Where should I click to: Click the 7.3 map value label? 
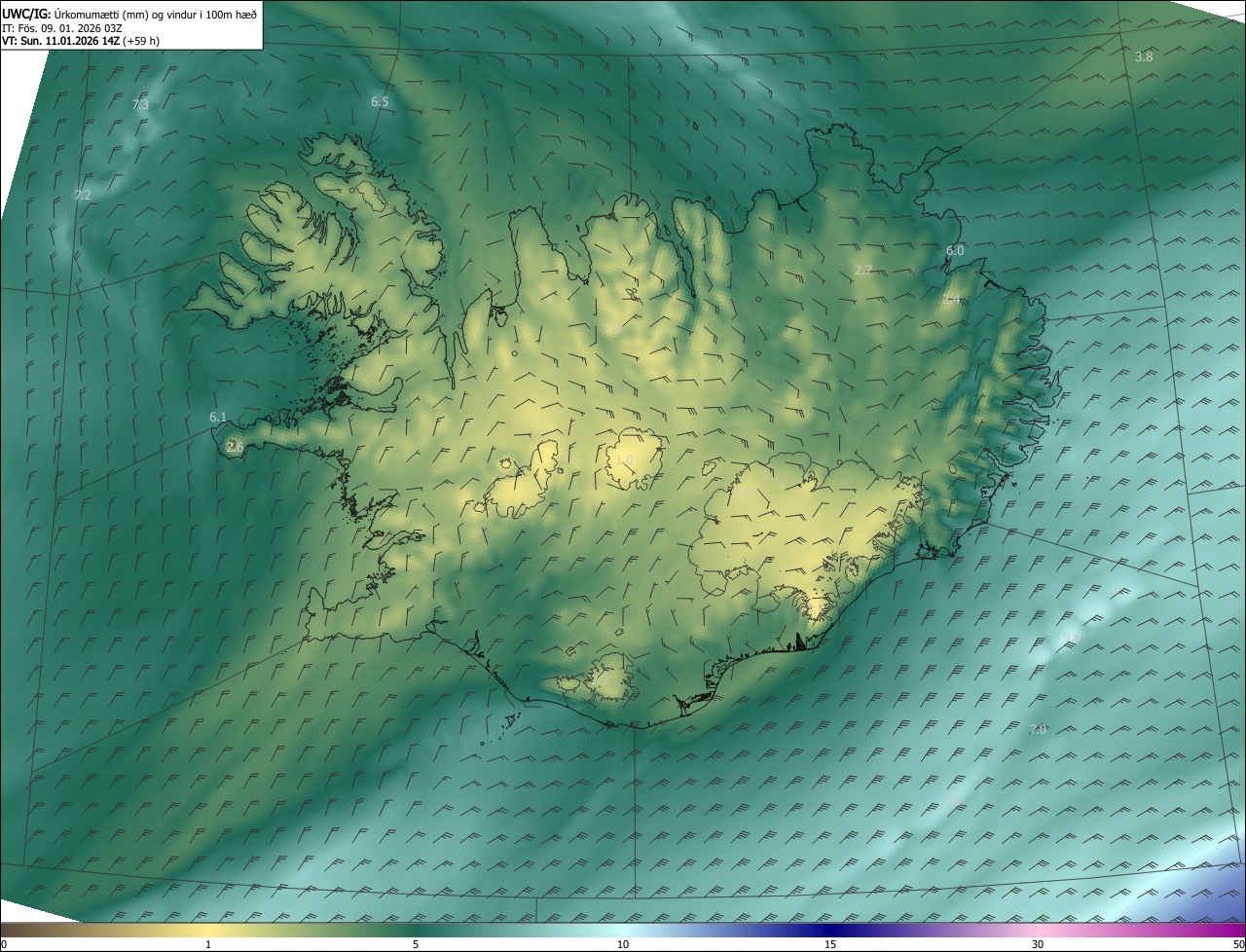(140, 104)
